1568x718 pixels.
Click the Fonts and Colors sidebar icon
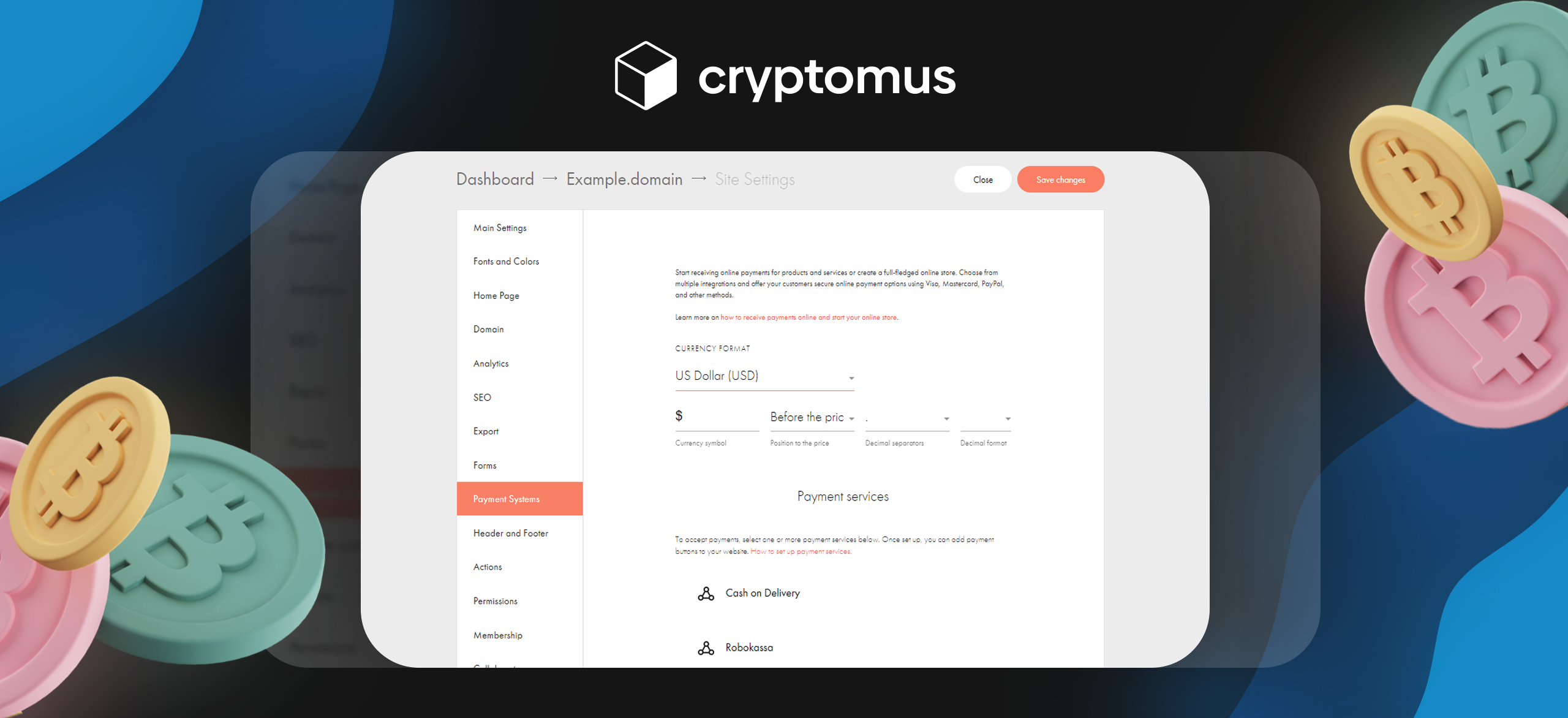[506, 261]
